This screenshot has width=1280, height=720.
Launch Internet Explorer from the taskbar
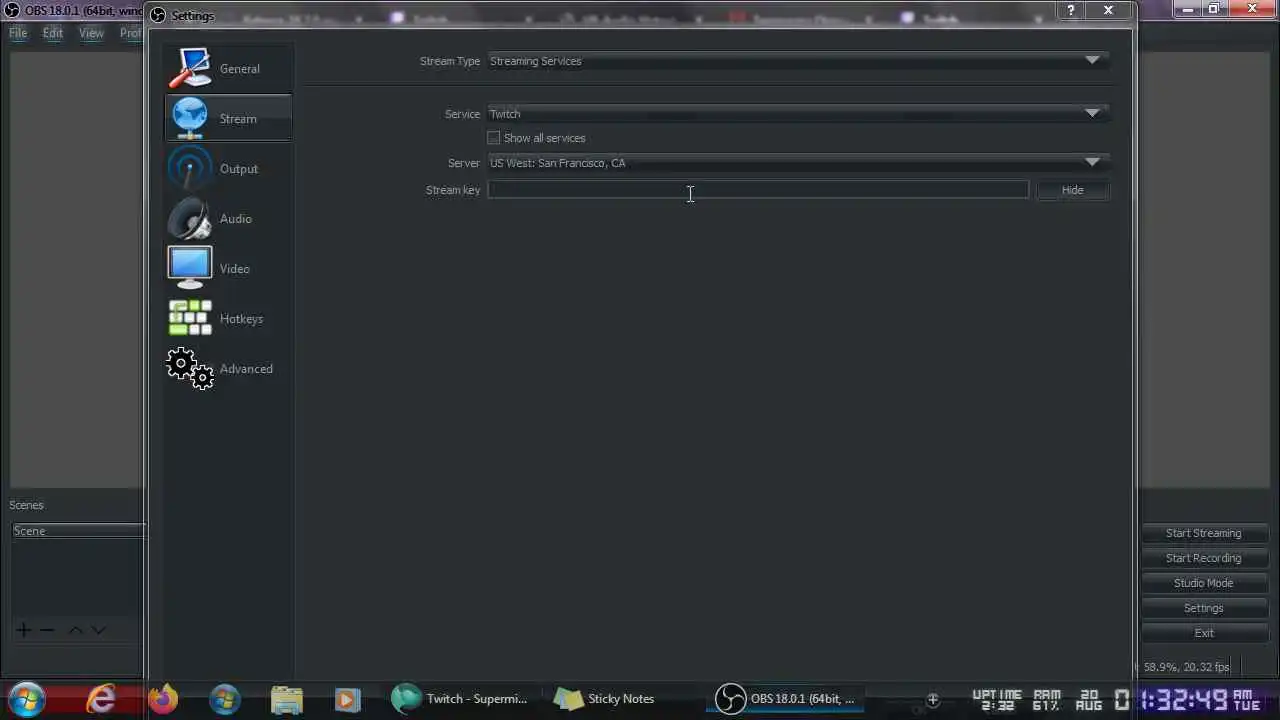coord(101,698)
